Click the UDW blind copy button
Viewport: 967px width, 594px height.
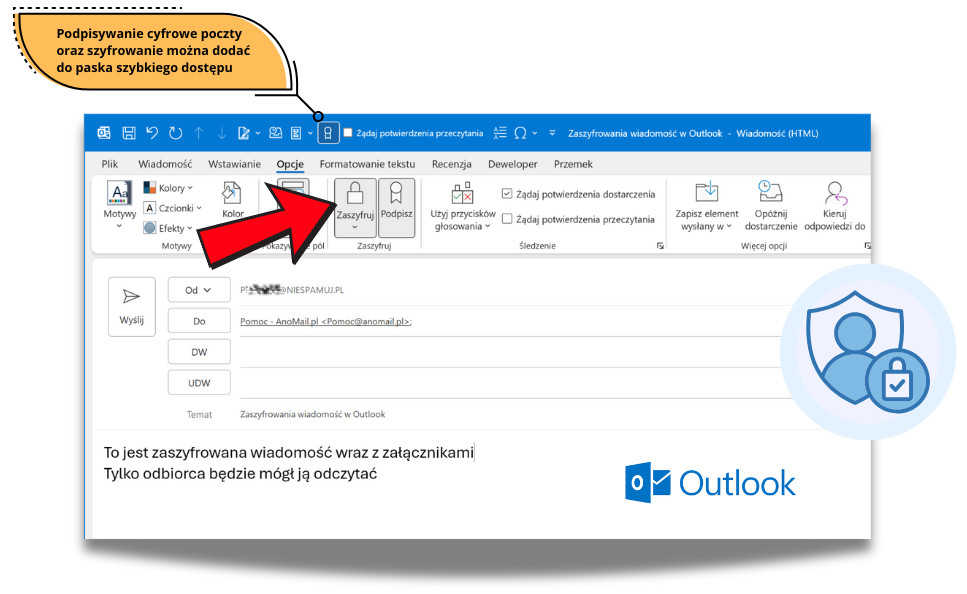click(199, 382)
